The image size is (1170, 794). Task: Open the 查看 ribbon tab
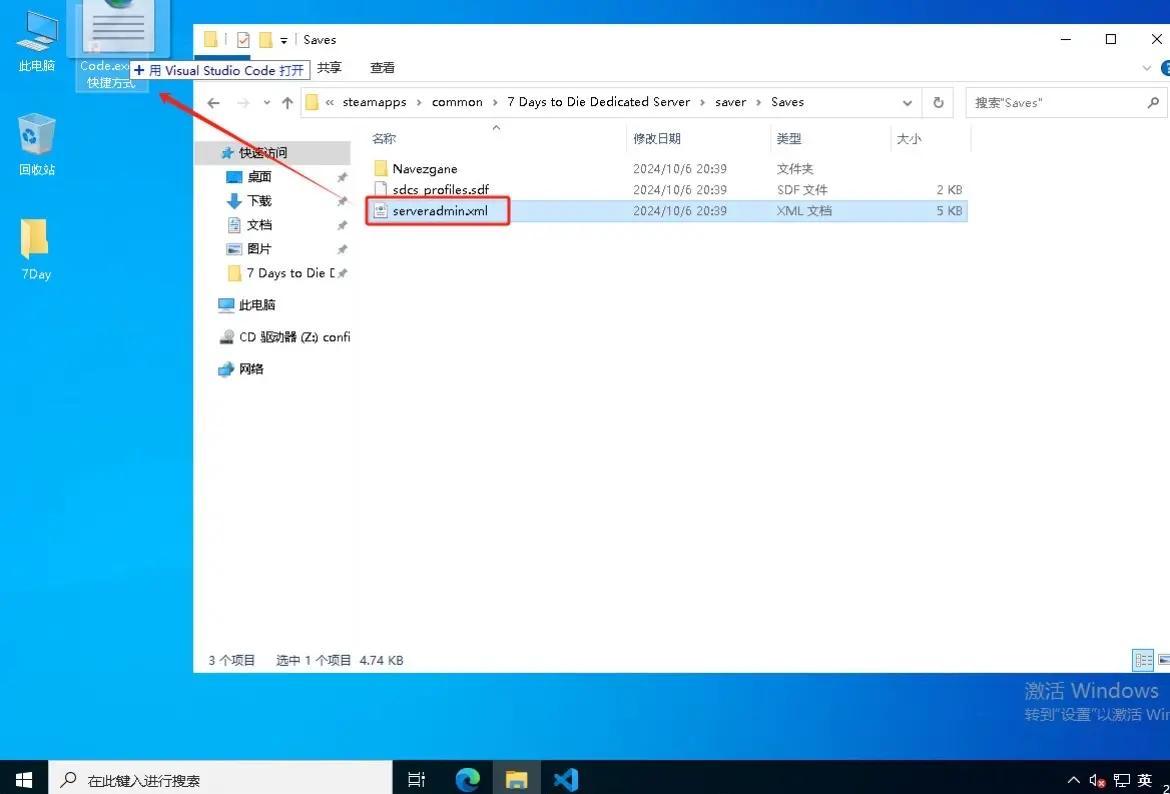tap(382, 68)
